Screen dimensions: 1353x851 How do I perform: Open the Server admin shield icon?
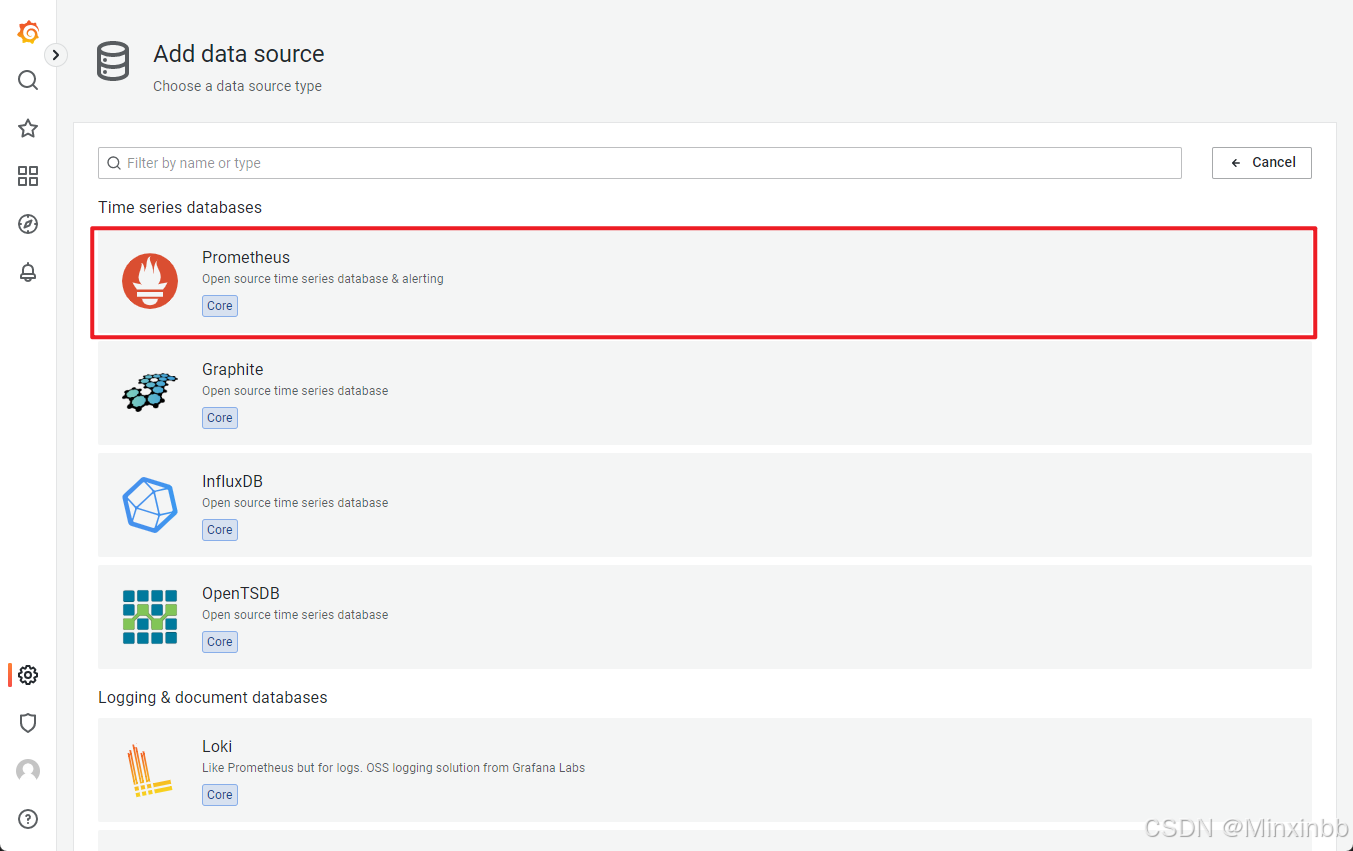(28, 723)
